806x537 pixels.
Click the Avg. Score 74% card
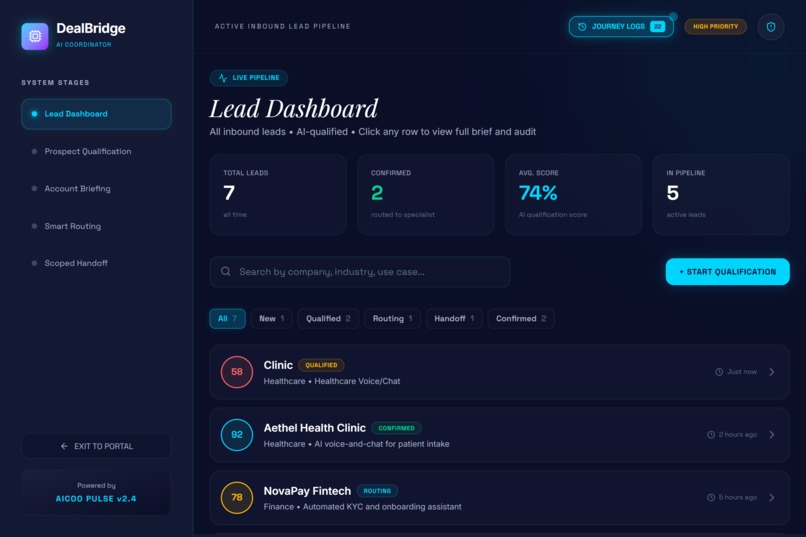573,194
